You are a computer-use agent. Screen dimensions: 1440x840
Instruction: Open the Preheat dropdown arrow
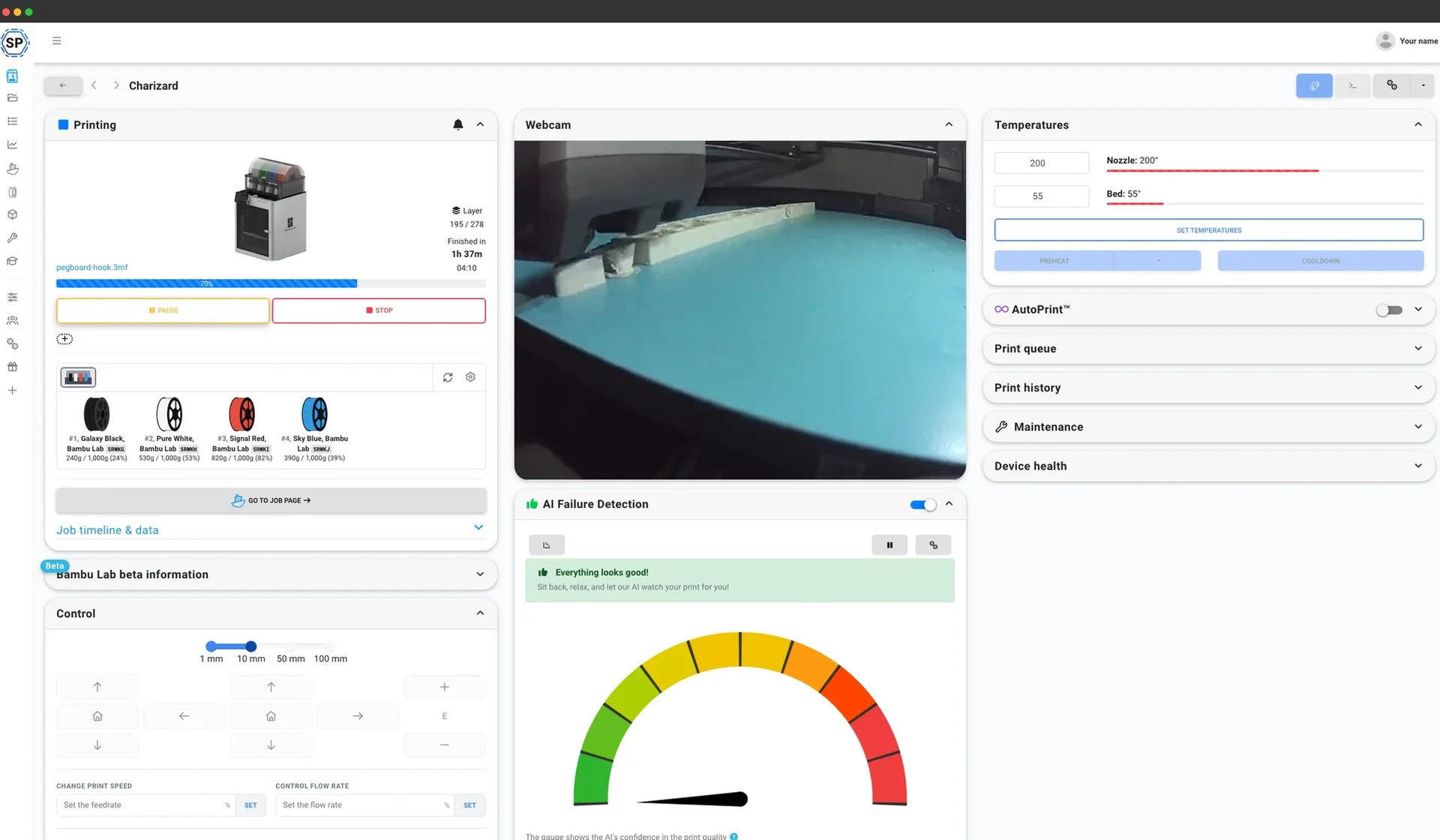pyautogui.click(x=1158, y=261)
